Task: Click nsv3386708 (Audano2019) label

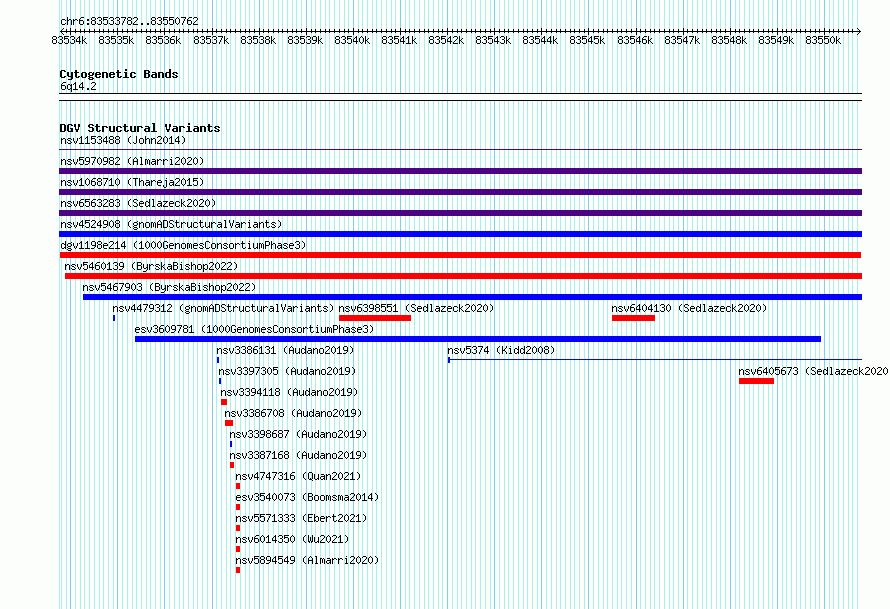Action: click(x=293, y=413)
